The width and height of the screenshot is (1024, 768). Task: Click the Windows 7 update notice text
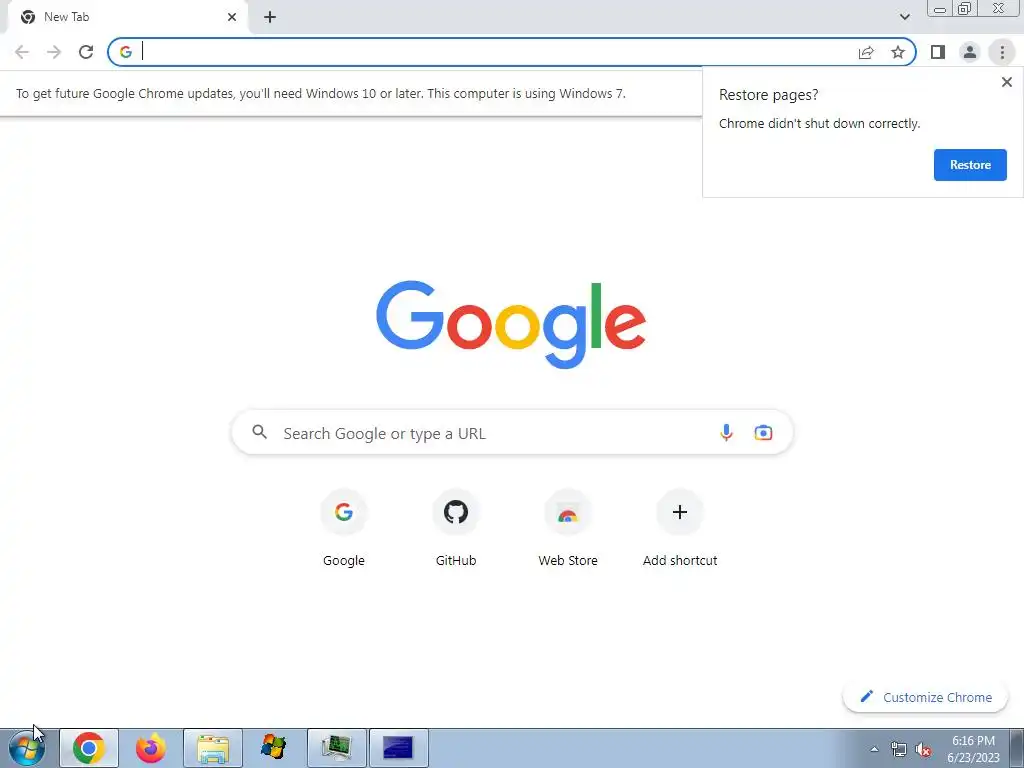(321, 93)
